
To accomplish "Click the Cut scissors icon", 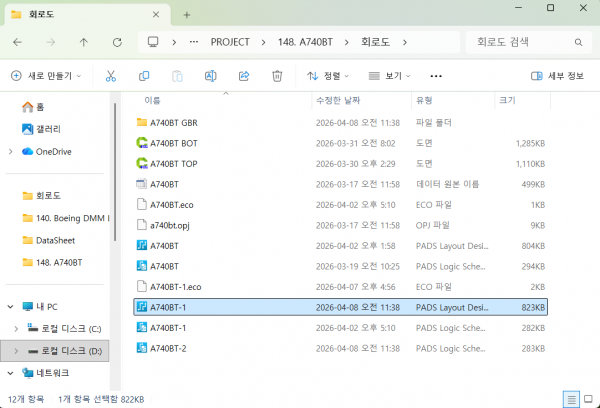I will 111,76.
